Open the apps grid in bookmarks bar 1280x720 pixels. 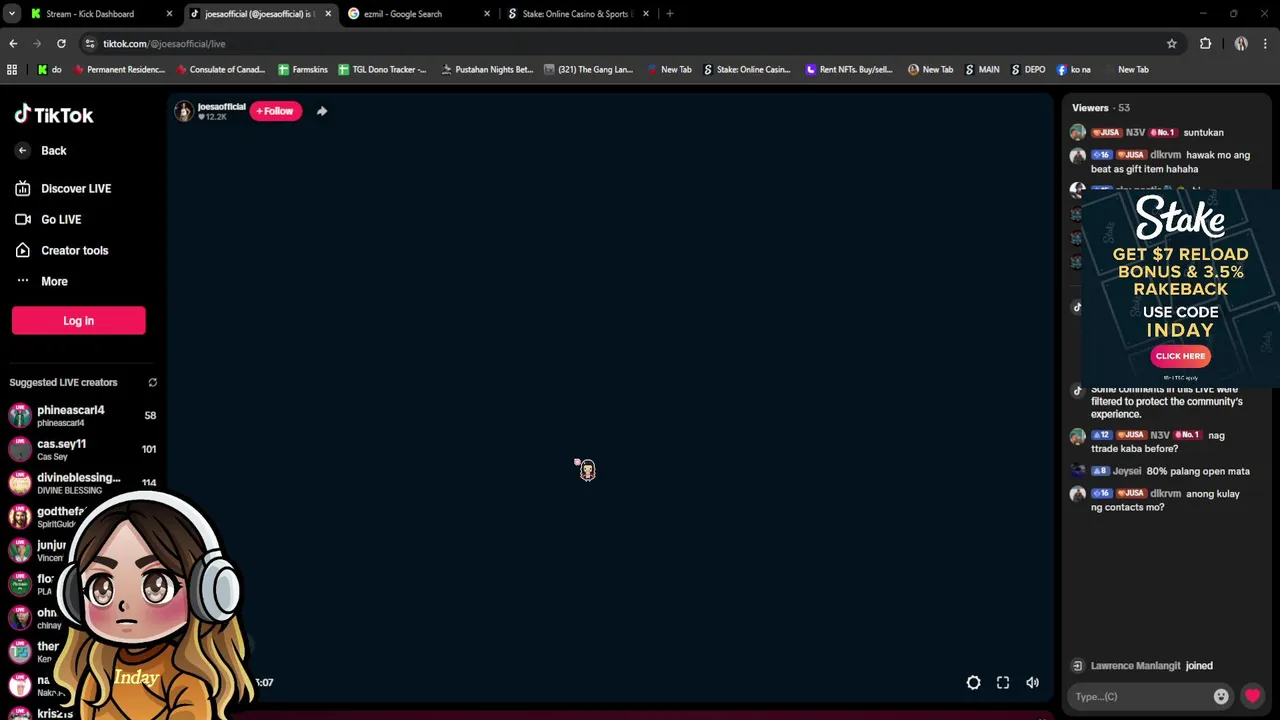click(x=12, y=70)
